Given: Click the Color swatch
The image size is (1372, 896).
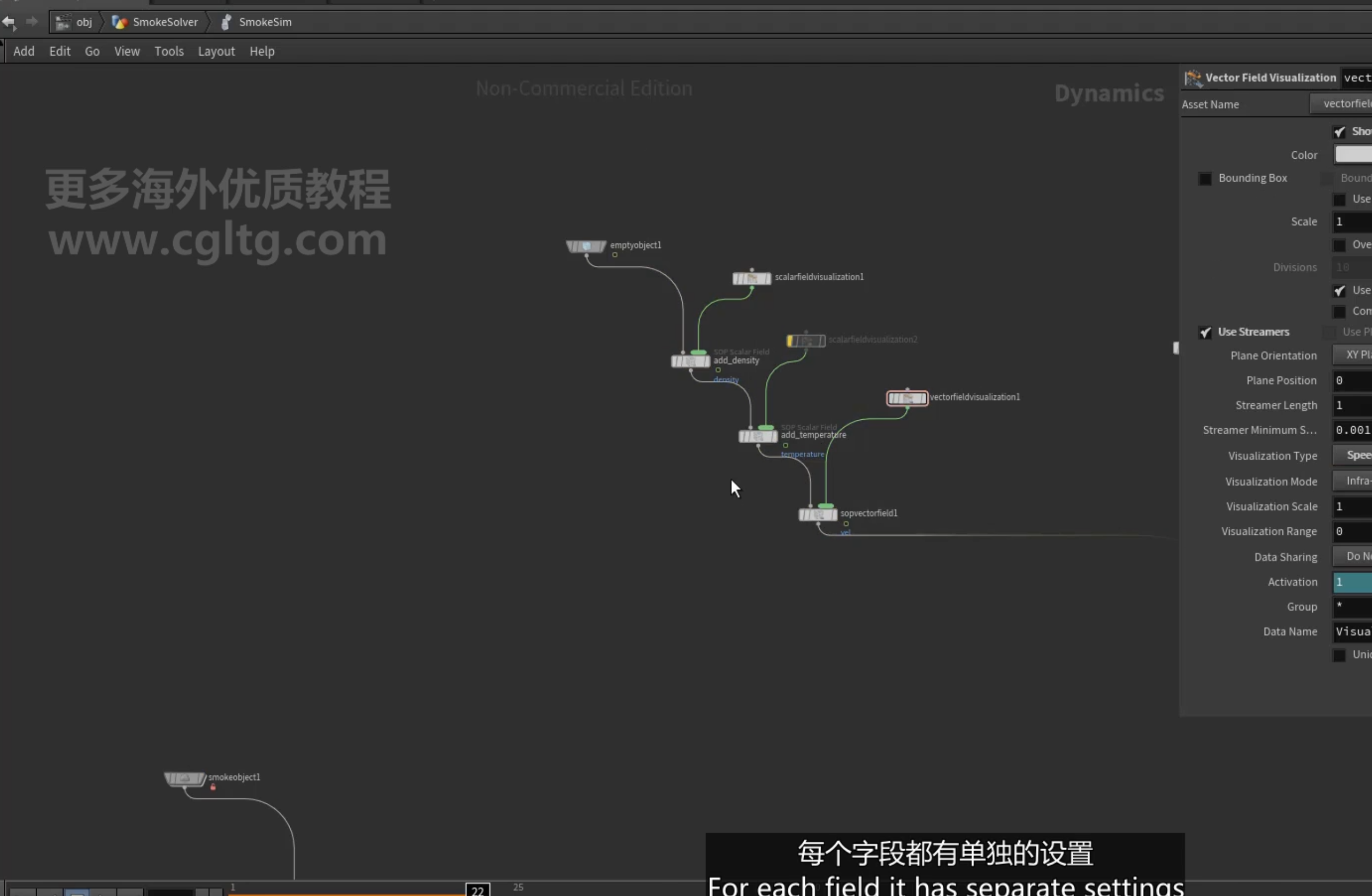Looking at the screenshot, I should (1353, 154).
